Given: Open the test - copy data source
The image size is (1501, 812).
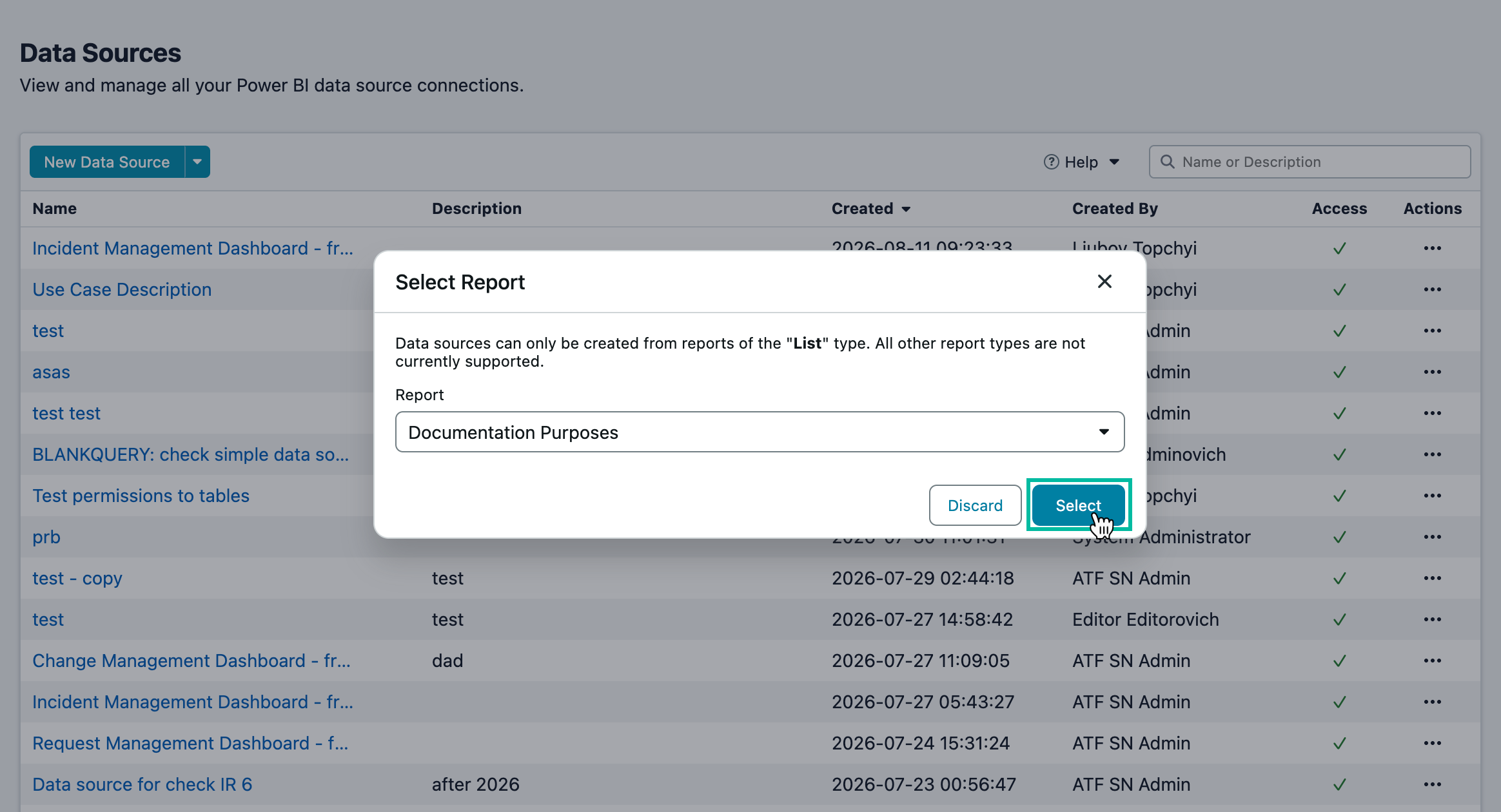Looking at the screenshot, I should pos(77,578).
